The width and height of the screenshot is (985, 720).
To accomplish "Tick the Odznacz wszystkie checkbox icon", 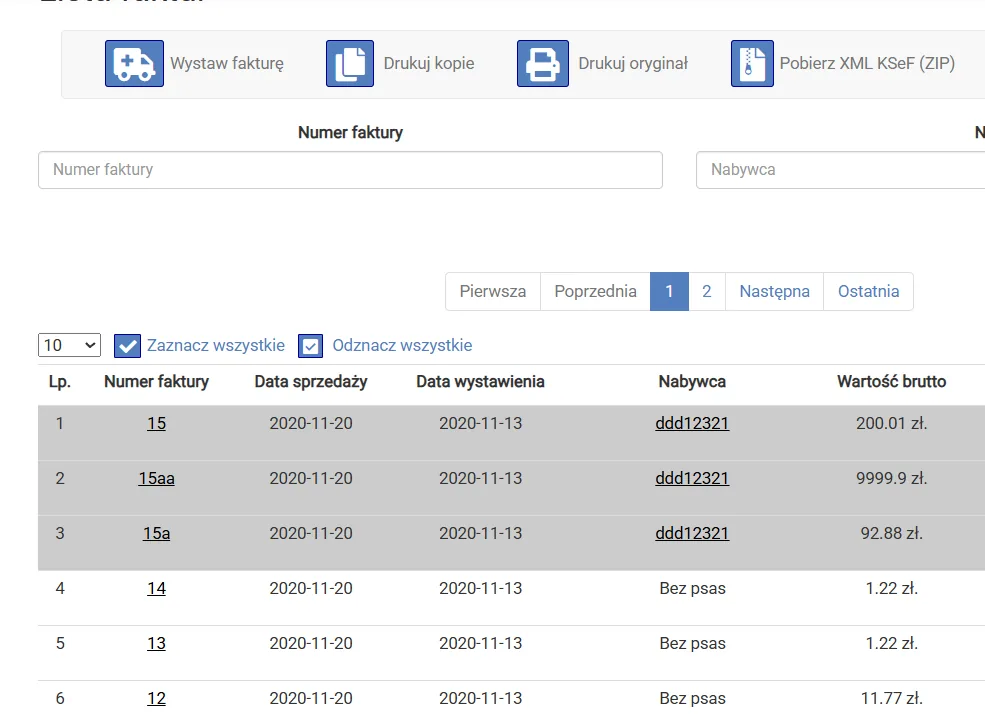I will coord(310,346).
